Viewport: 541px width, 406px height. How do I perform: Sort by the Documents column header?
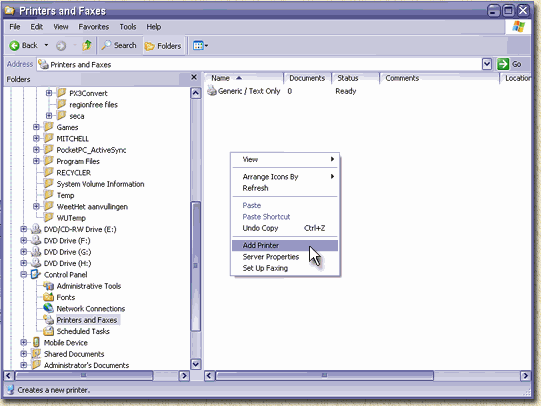pos(307,78)
